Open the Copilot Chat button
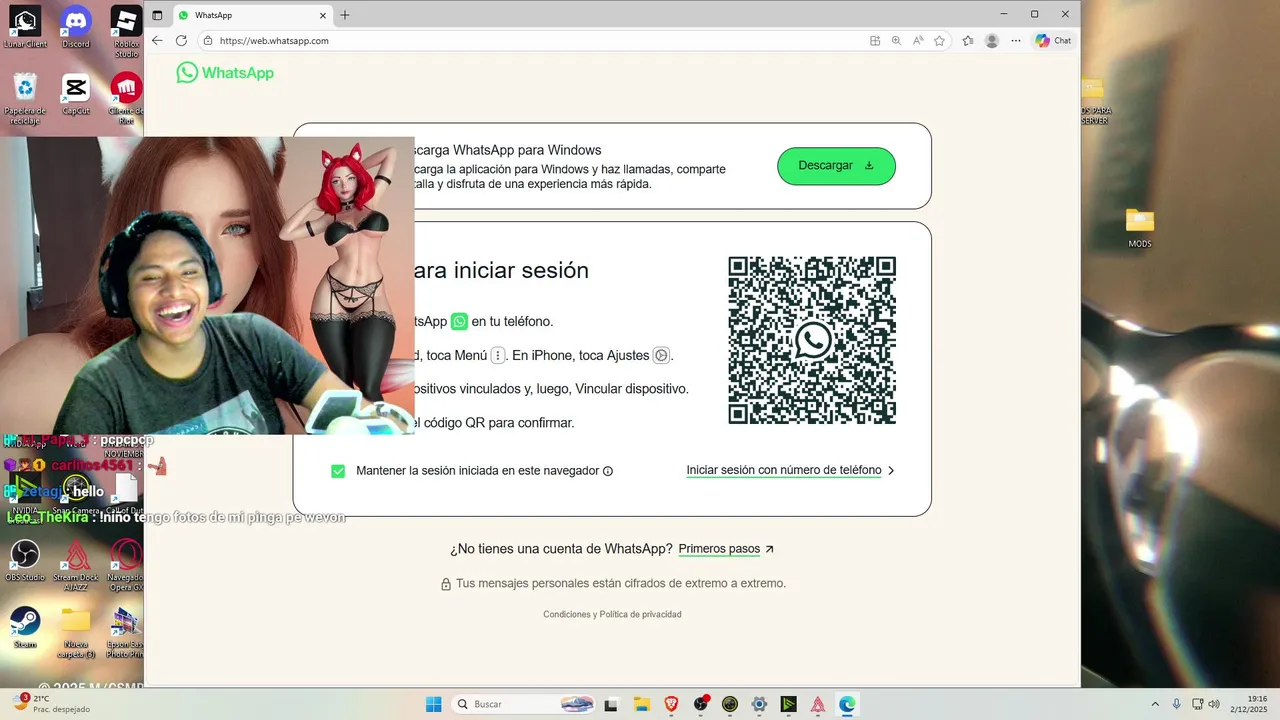 coord(1053,41)
